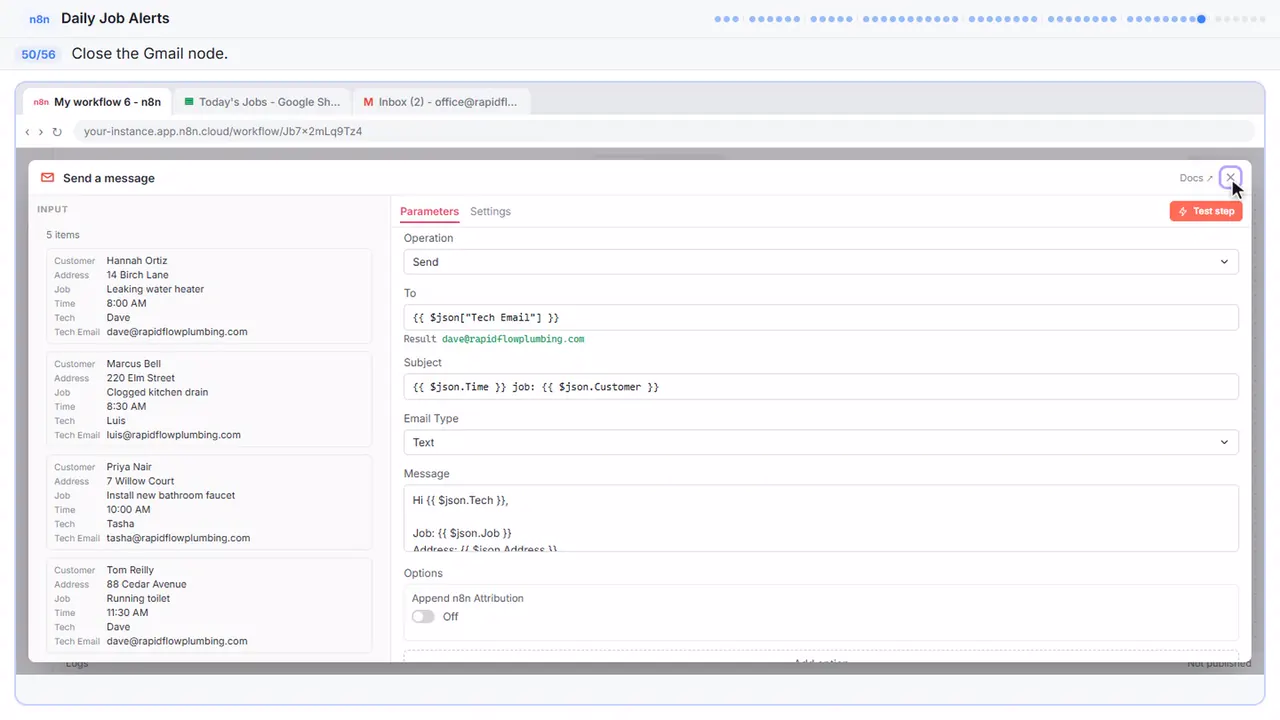Click the address 220 Elm Street
The height and width of the screenshot is (720, 1280).
click(141, 378)
